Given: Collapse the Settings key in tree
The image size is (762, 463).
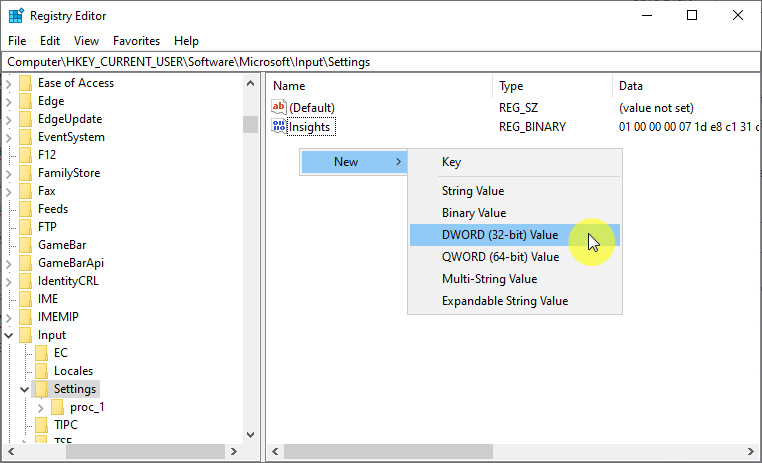Looking at the screenshot, I should [25, 389].
